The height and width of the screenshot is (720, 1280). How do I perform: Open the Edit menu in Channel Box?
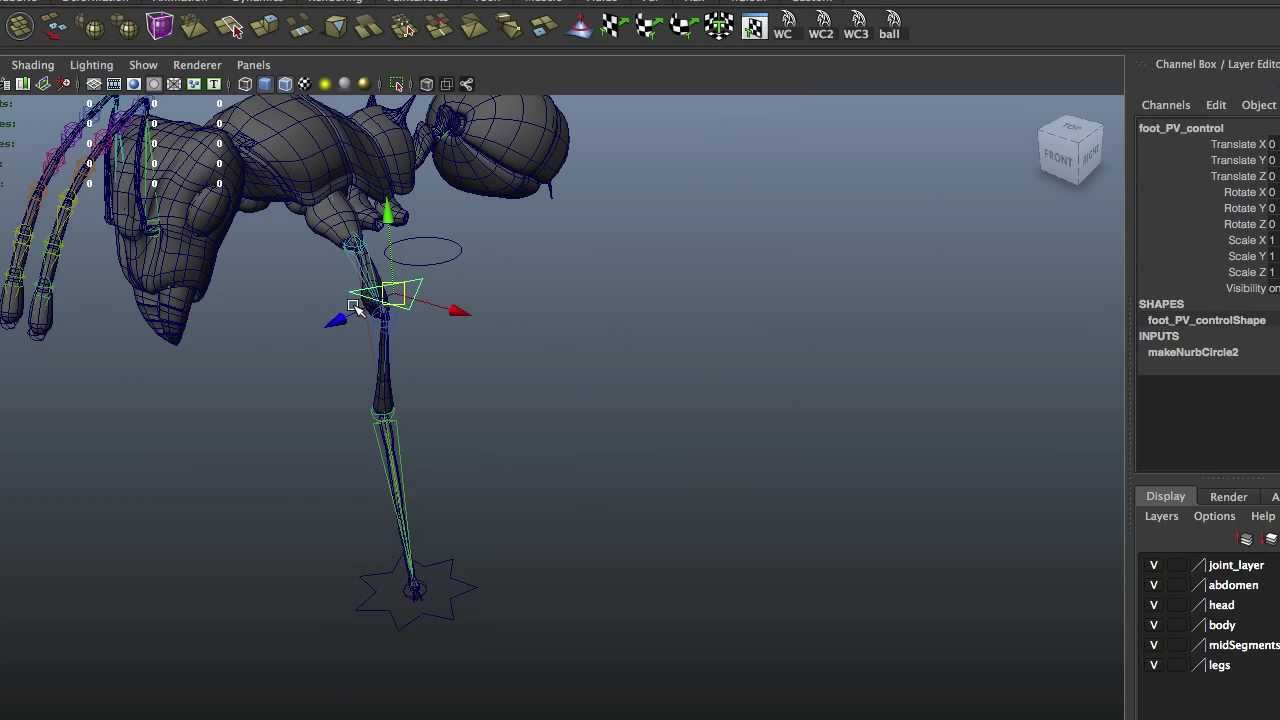click(x=1216, y=105)
